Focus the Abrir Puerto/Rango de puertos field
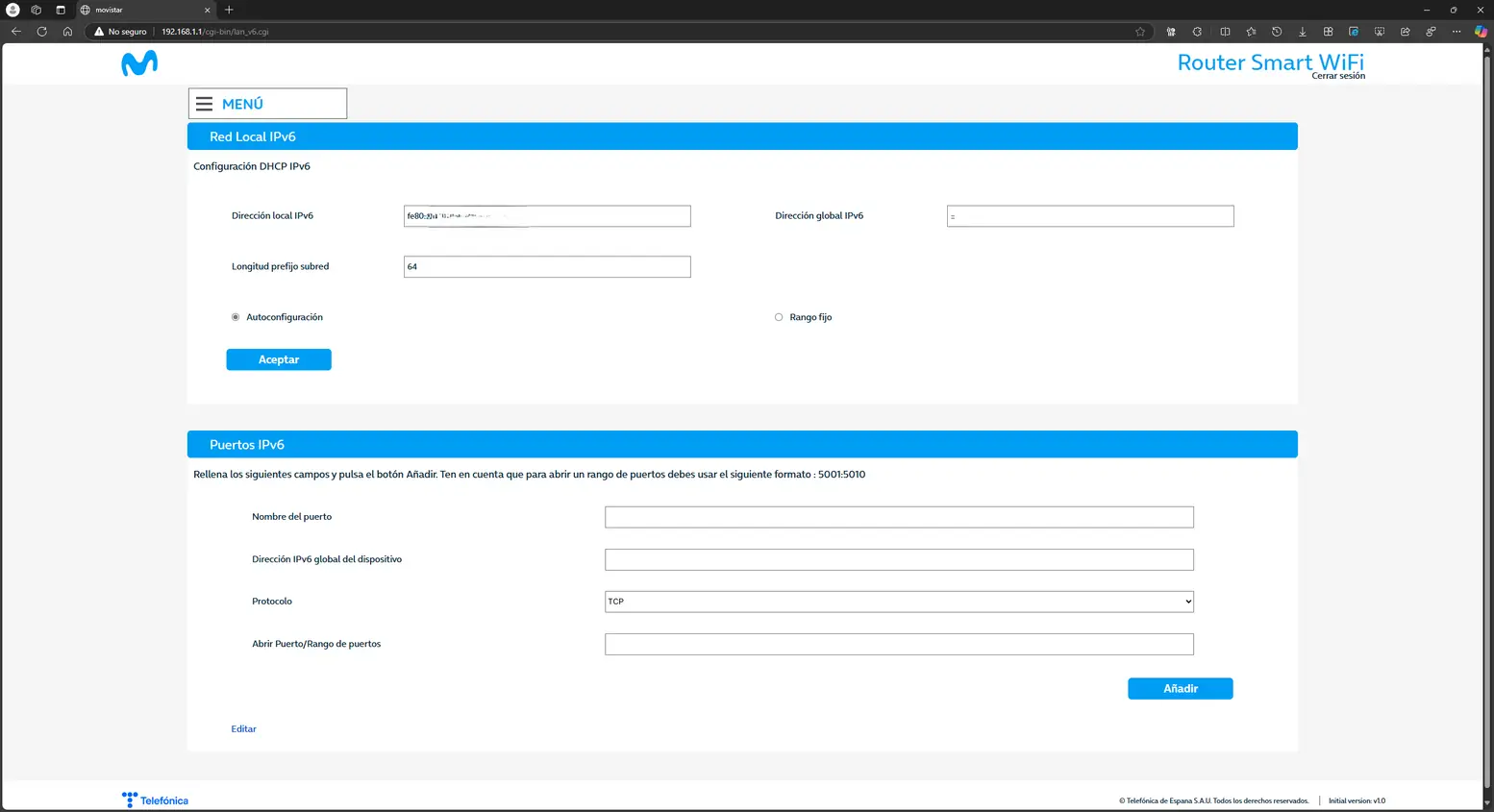 899,644
